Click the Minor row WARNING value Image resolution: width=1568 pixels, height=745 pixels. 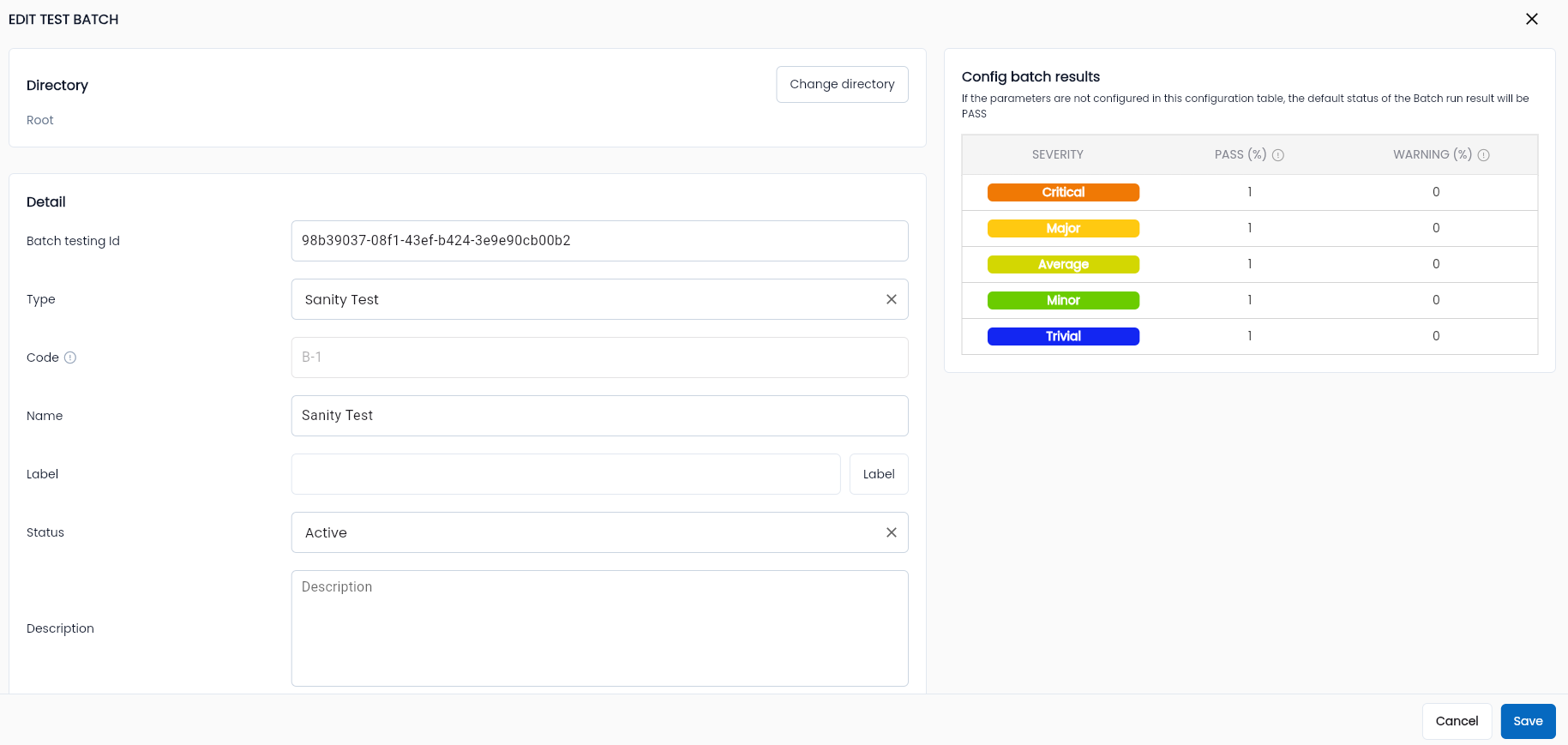pos(1436,300)
